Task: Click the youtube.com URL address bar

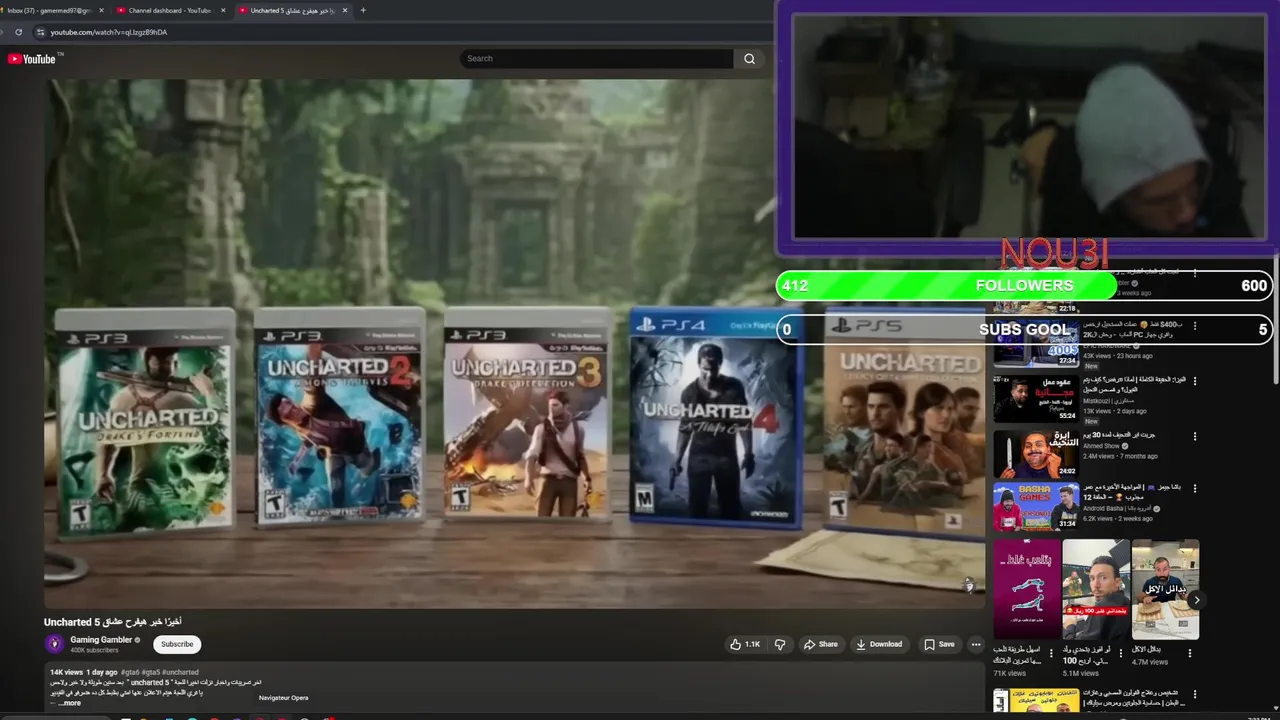Action: (400, 32)
